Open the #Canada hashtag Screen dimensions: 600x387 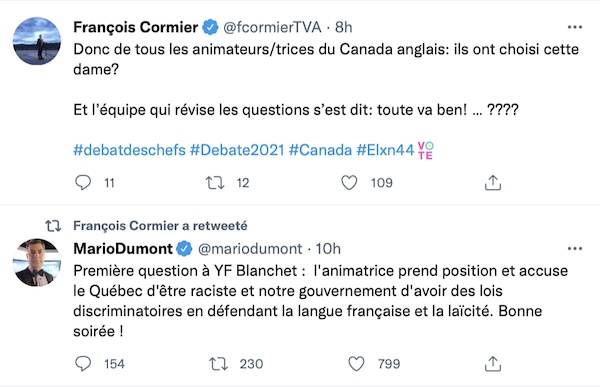coord(320,150)
